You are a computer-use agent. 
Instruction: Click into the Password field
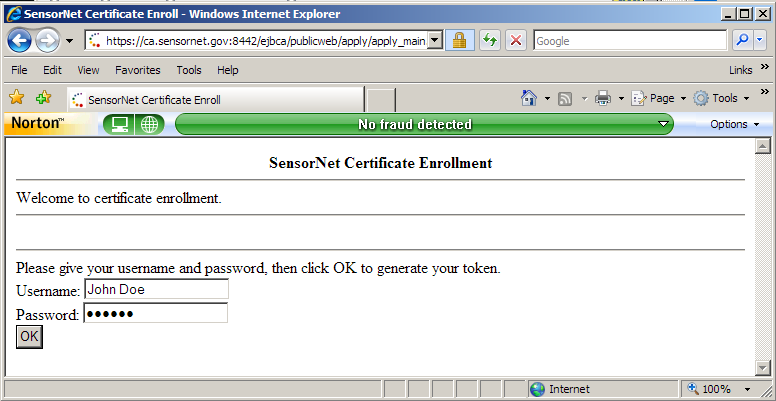[x=156, y=313]
